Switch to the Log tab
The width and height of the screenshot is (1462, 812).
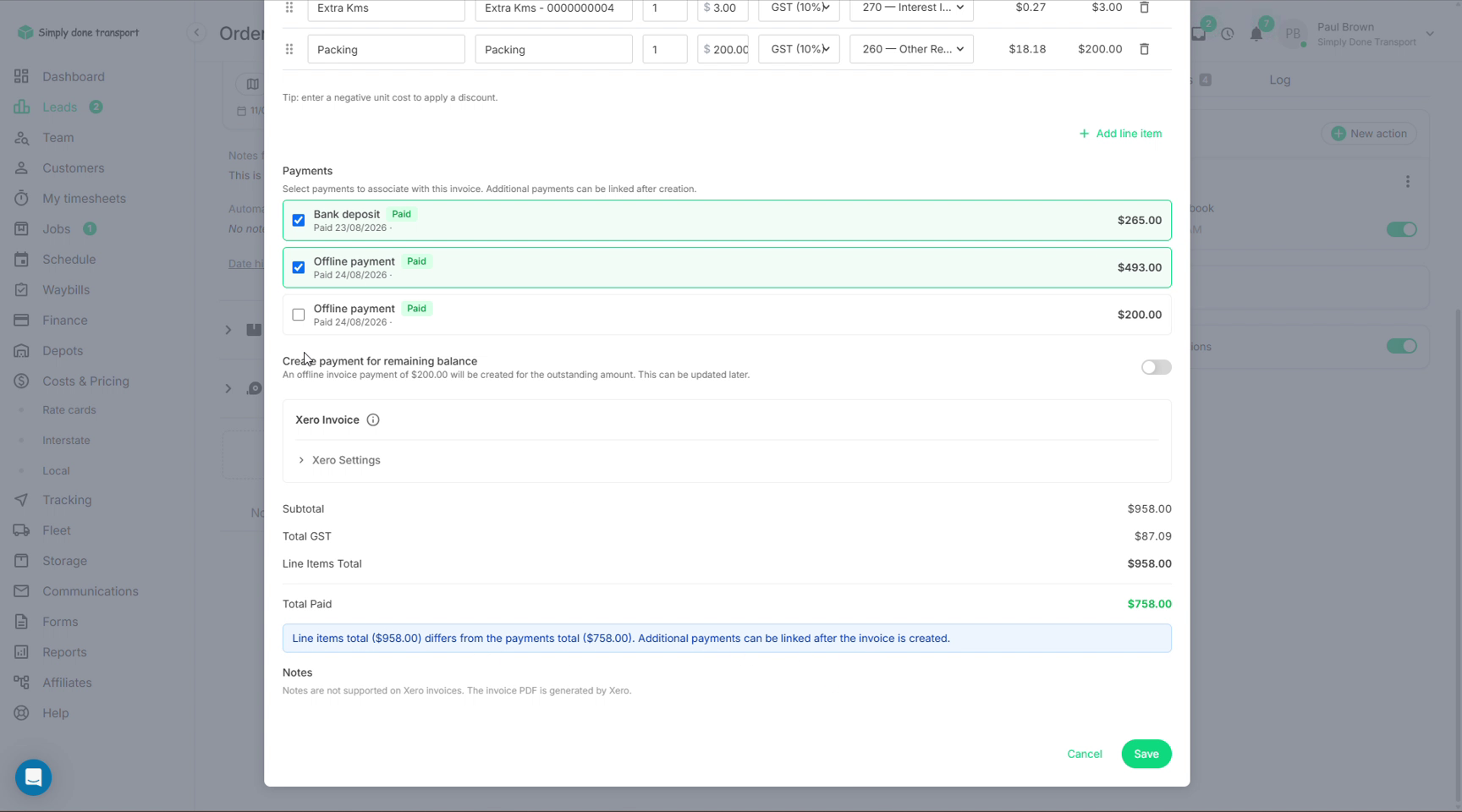[x=1279, y=80]
